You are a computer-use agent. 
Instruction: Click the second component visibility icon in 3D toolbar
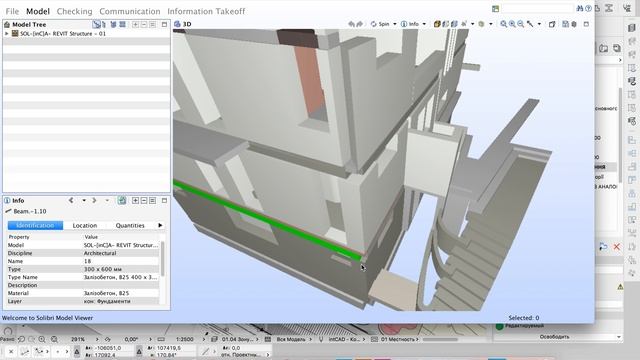[x=445, y=24]
